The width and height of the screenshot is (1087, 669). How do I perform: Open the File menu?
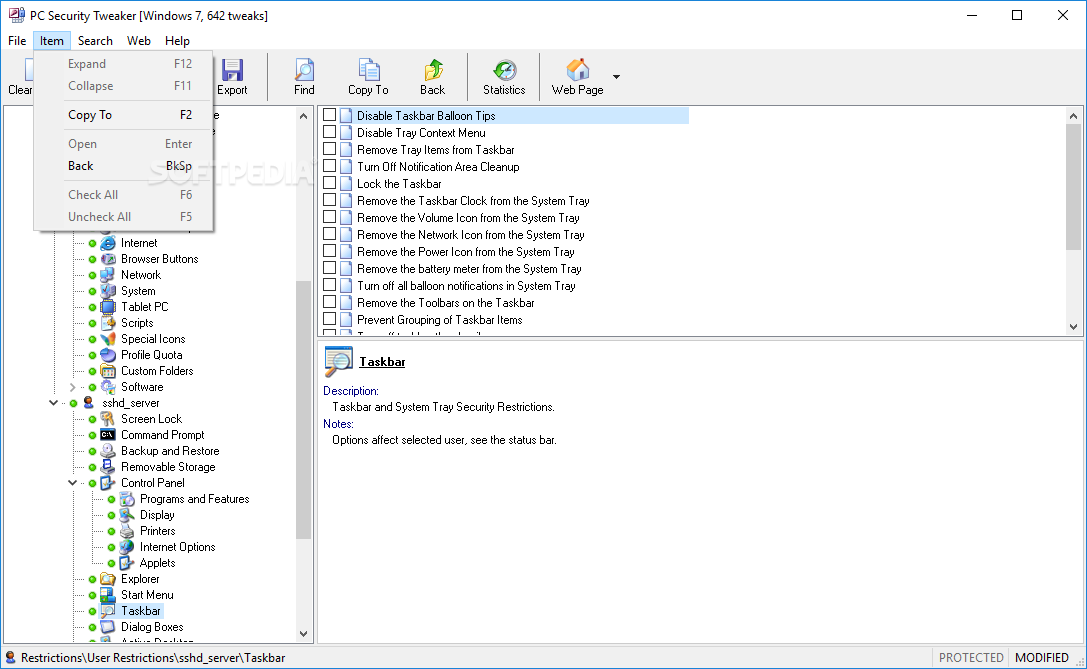pyautogui.click(x=17, y=41)
